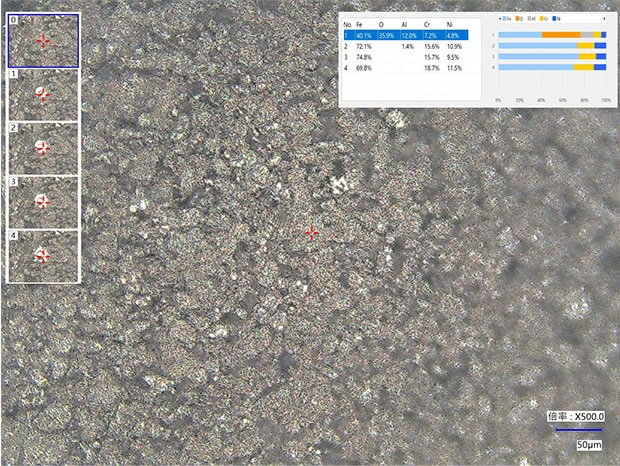Click the light blue Fe segment in bar 3
This screenshot has width=620, height=466.
click(539, 57)
